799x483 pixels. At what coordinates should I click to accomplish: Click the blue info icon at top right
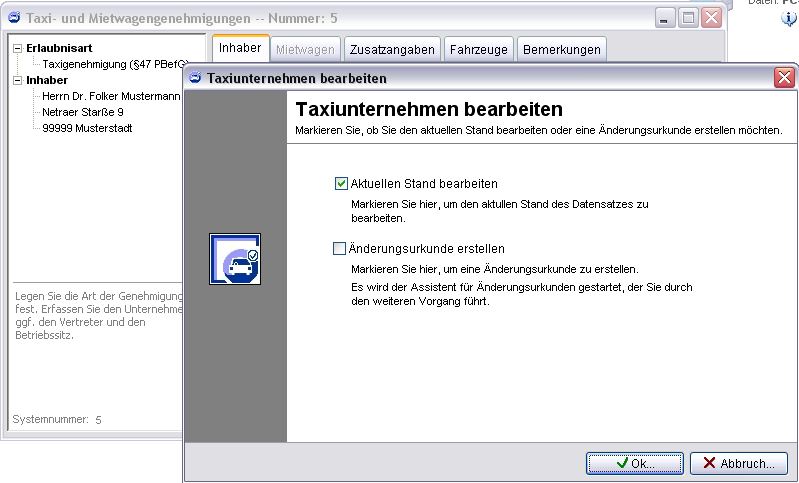[x=789, y=18]
